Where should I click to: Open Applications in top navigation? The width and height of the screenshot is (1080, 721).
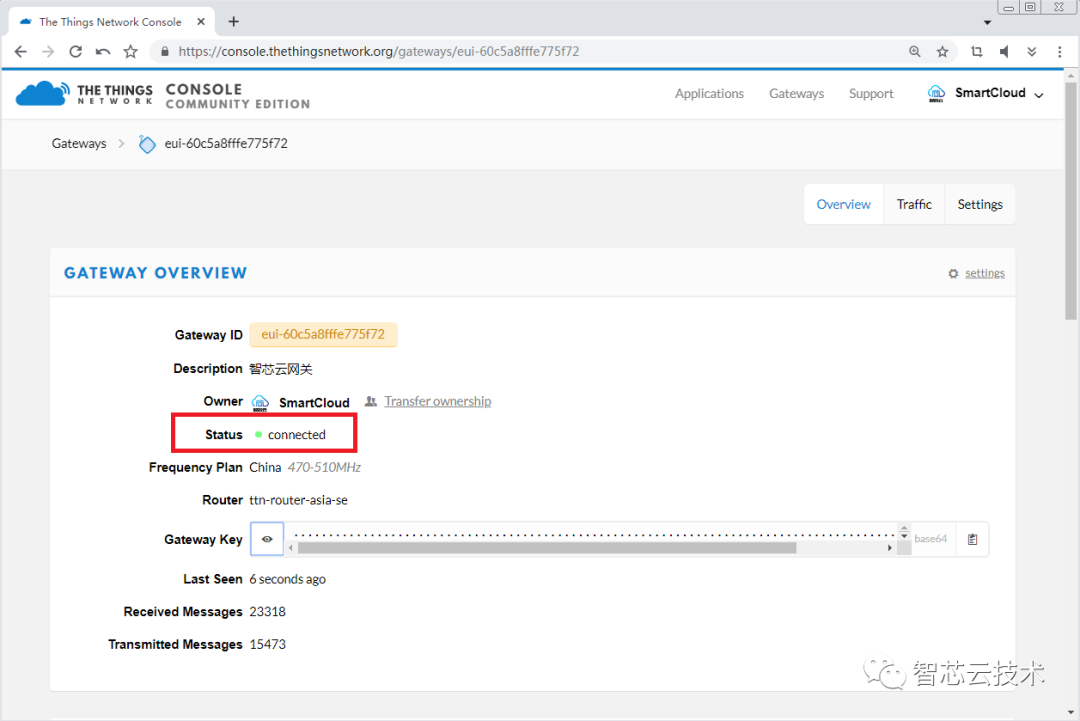click(709, 94)
